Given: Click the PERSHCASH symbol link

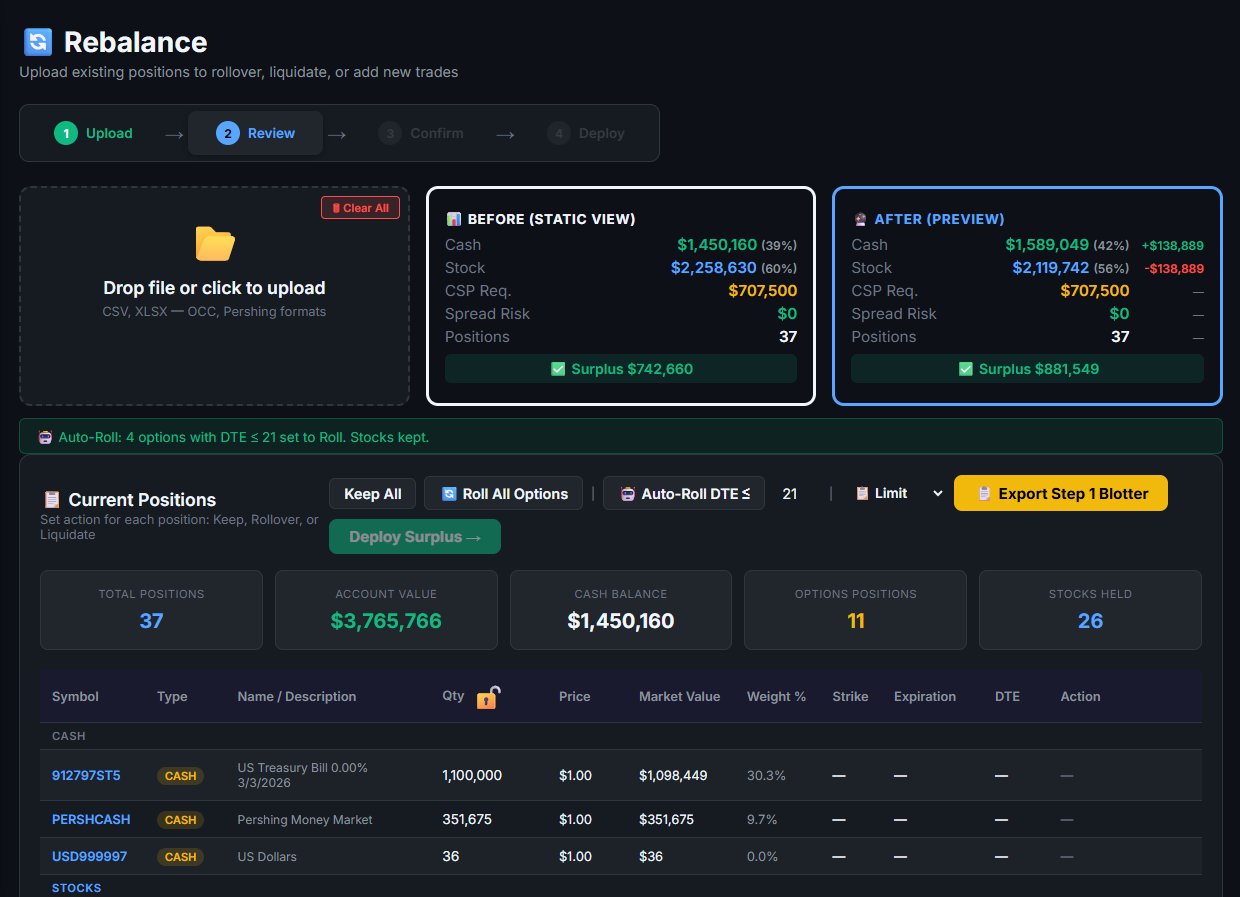Looking at the screenshot, I should point(91,819).
